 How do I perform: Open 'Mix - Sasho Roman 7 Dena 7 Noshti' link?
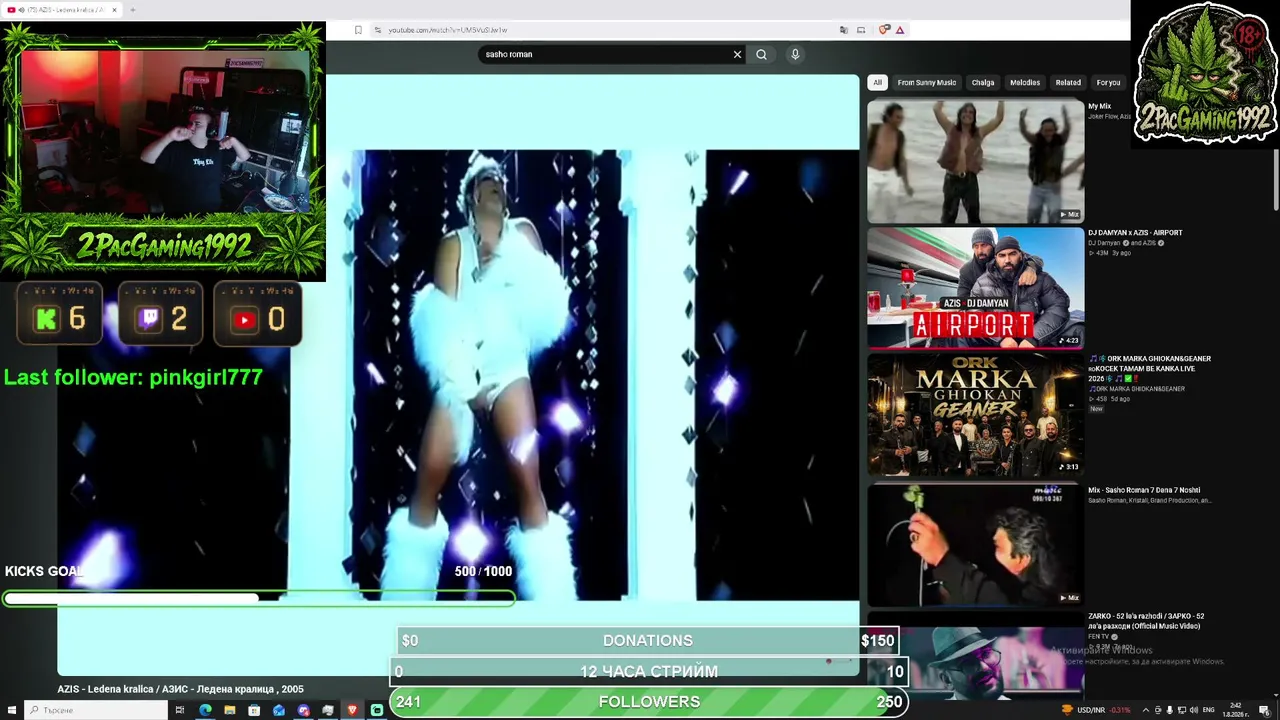click(x=1144, y=490)
